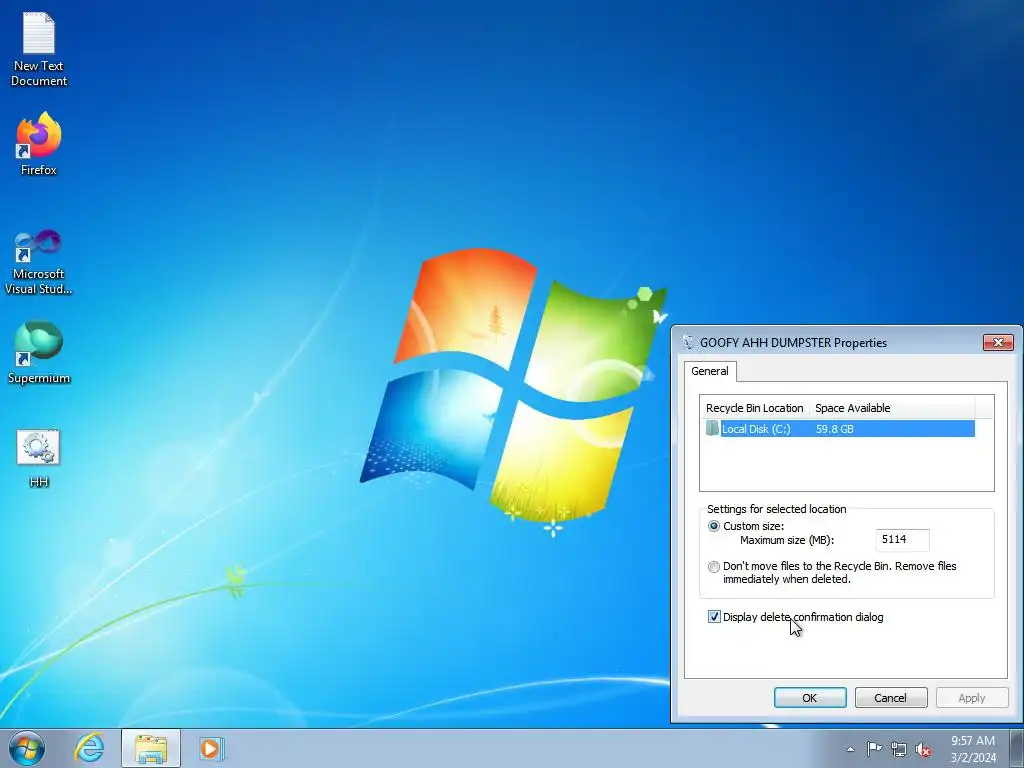The image size is (1024, 768).
Task: Click the Cancel button
Action: coord(891,697)
